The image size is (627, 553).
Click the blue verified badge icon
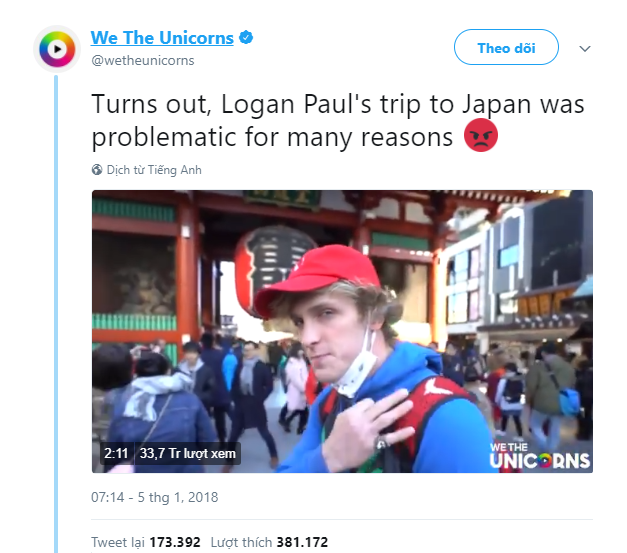point(246,38)
